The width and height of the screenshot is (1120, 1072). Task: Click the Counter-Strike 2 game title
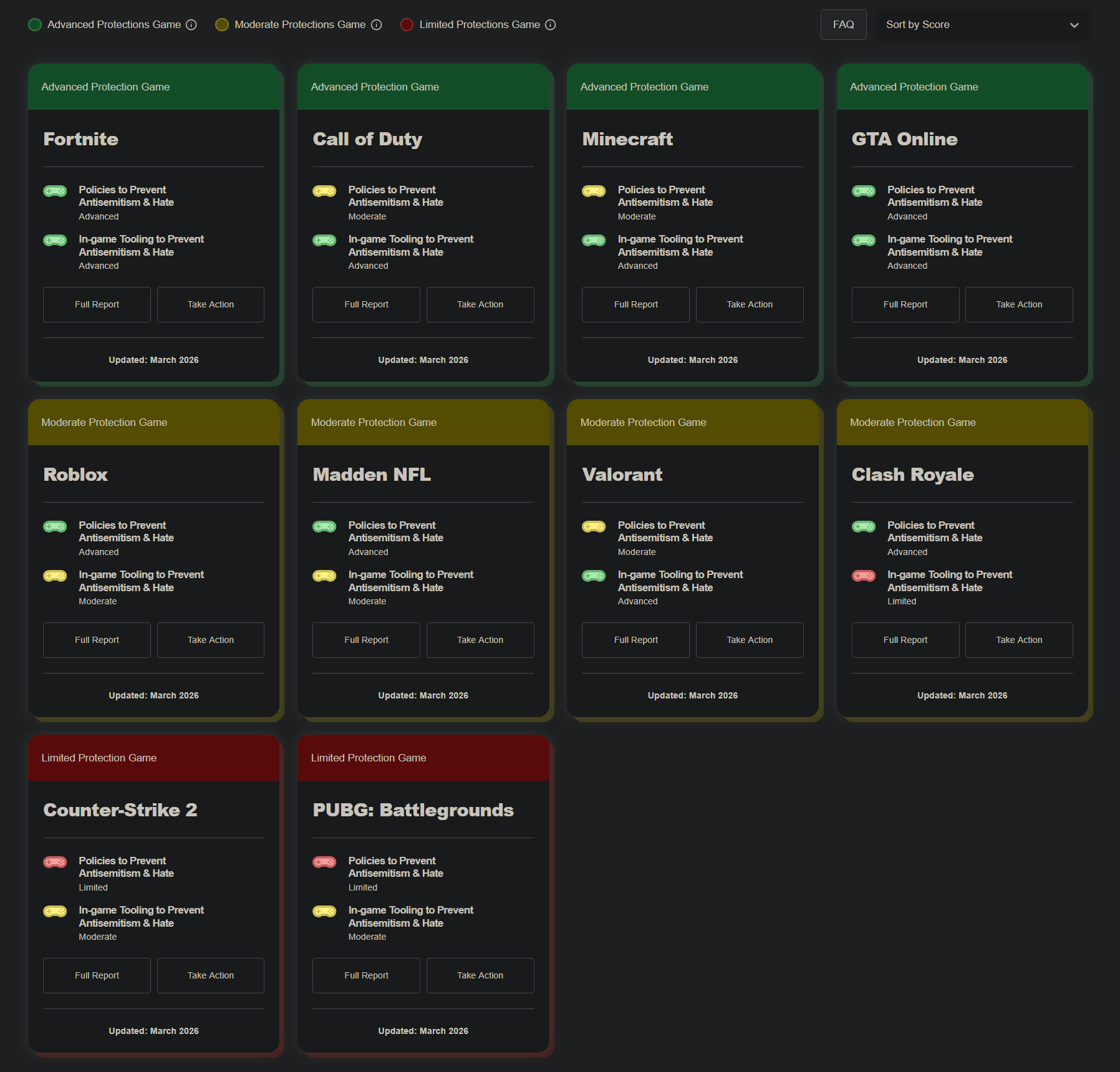click(x=120, y=810)
